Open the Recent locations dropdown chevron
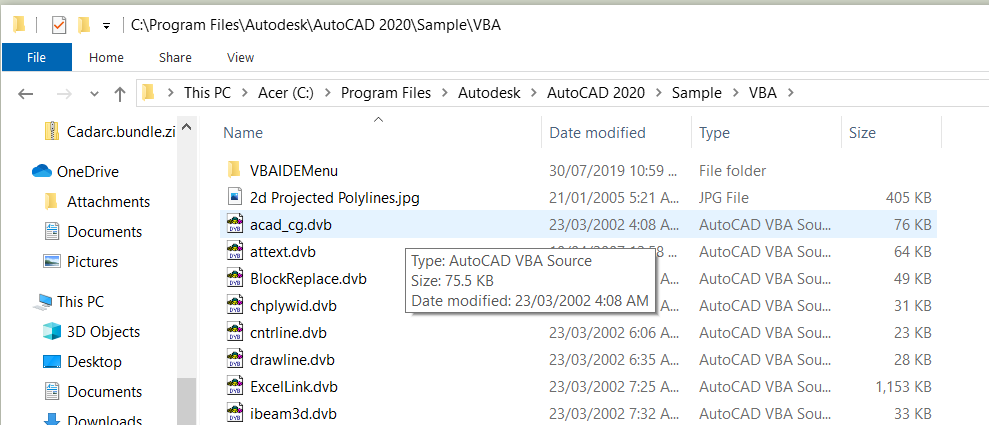Image resolution: width=989 pixels, height=425 pixels. point(95,94)
